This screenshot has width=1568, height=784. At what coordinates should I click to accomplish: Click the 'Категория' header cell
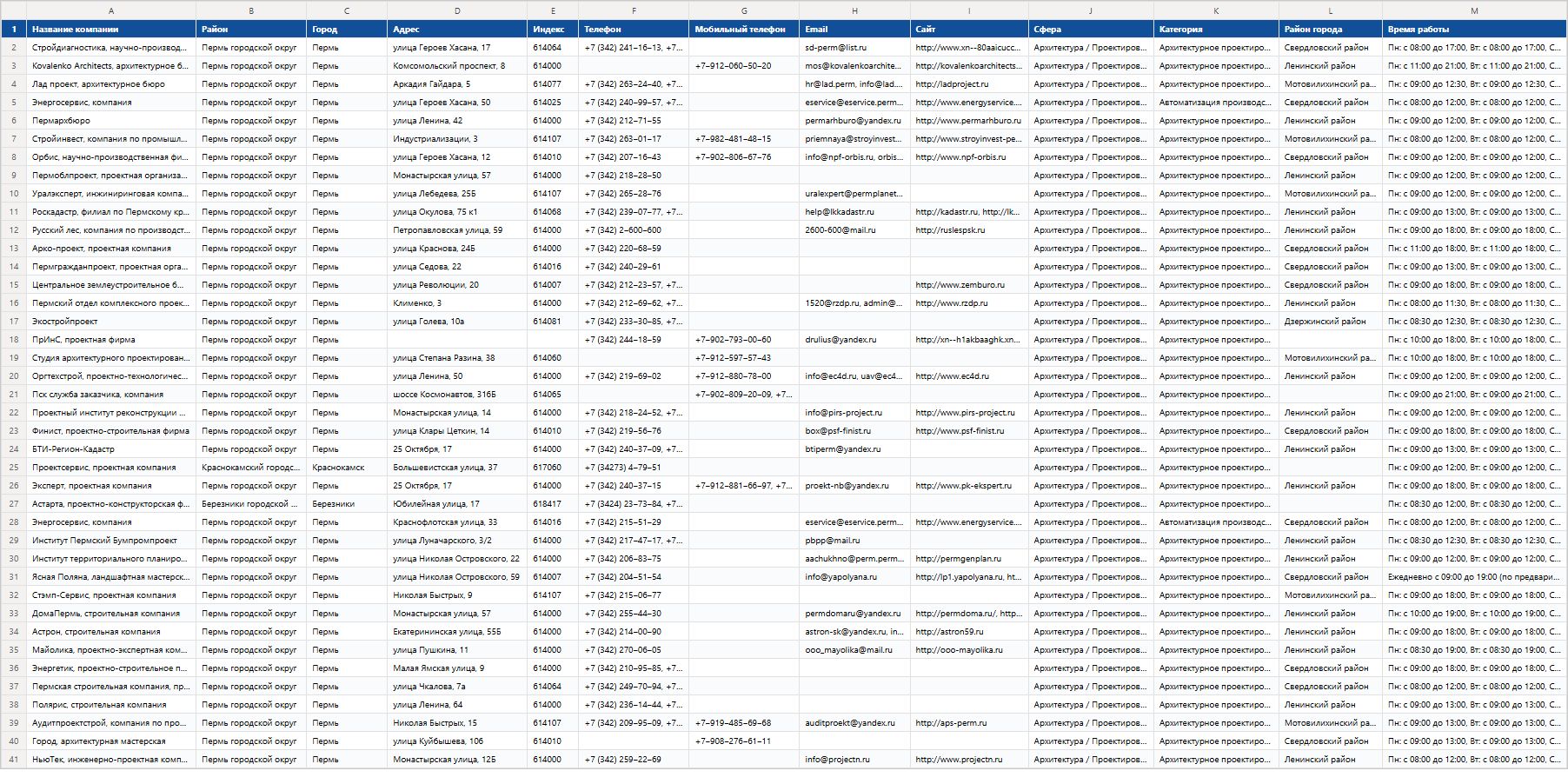point(1216,29)
